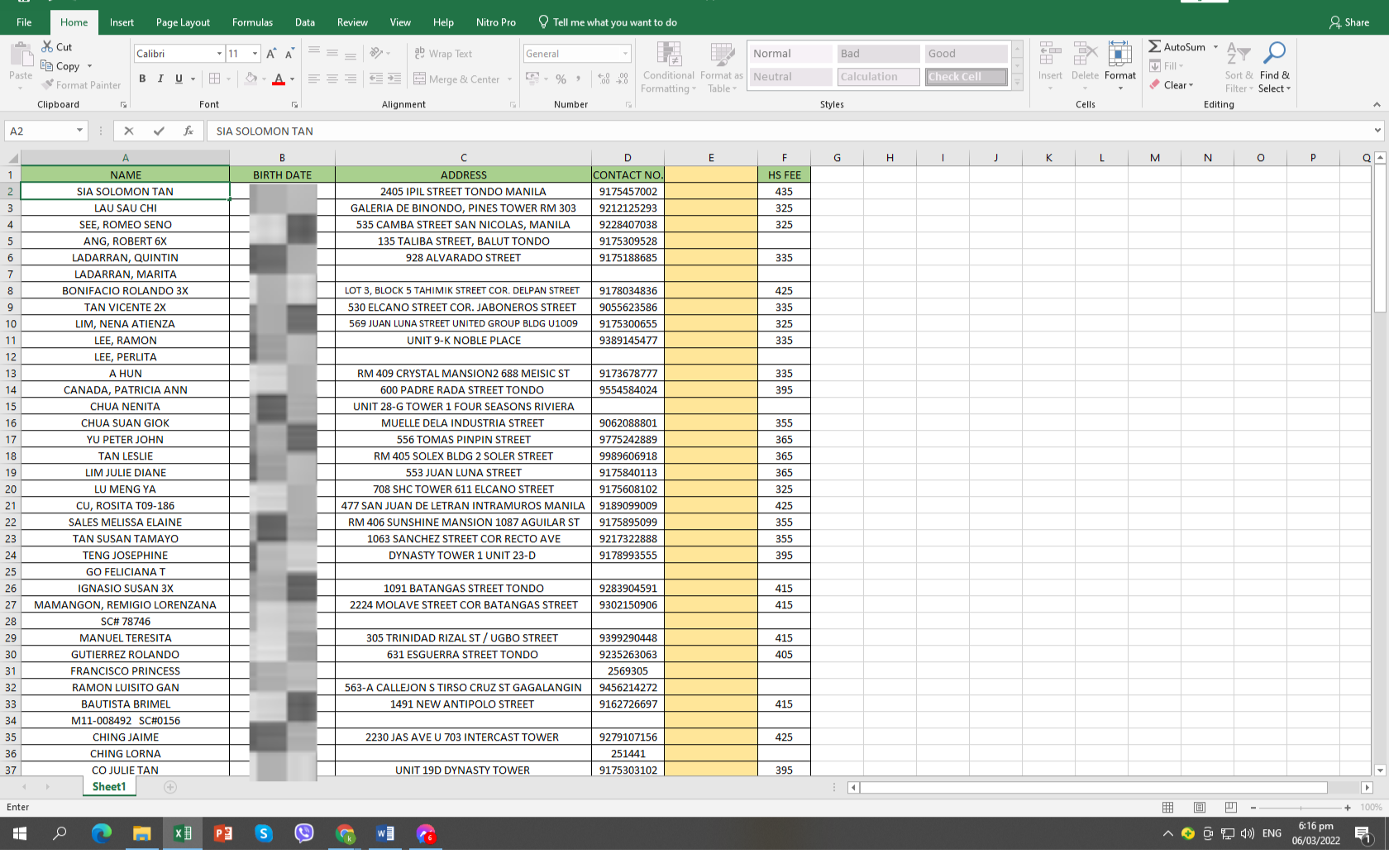This screenshot has height=868, width=1389.
Task: Click the AutoSum button
Action: 1177,47
